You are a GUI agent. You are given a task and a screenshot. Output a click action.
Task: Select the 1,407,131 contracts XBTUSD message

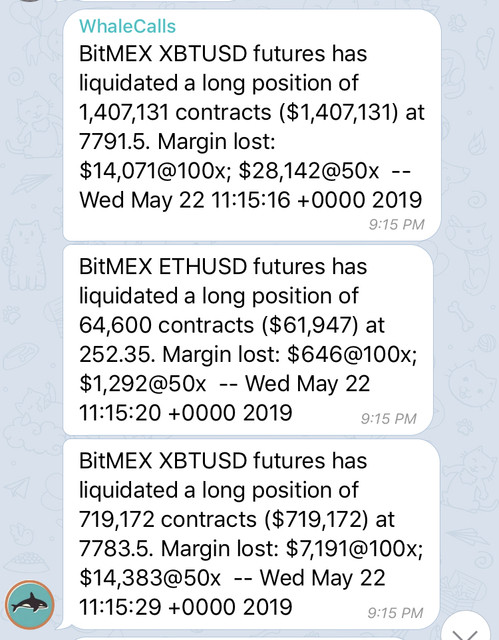click(x=252, y=126)
